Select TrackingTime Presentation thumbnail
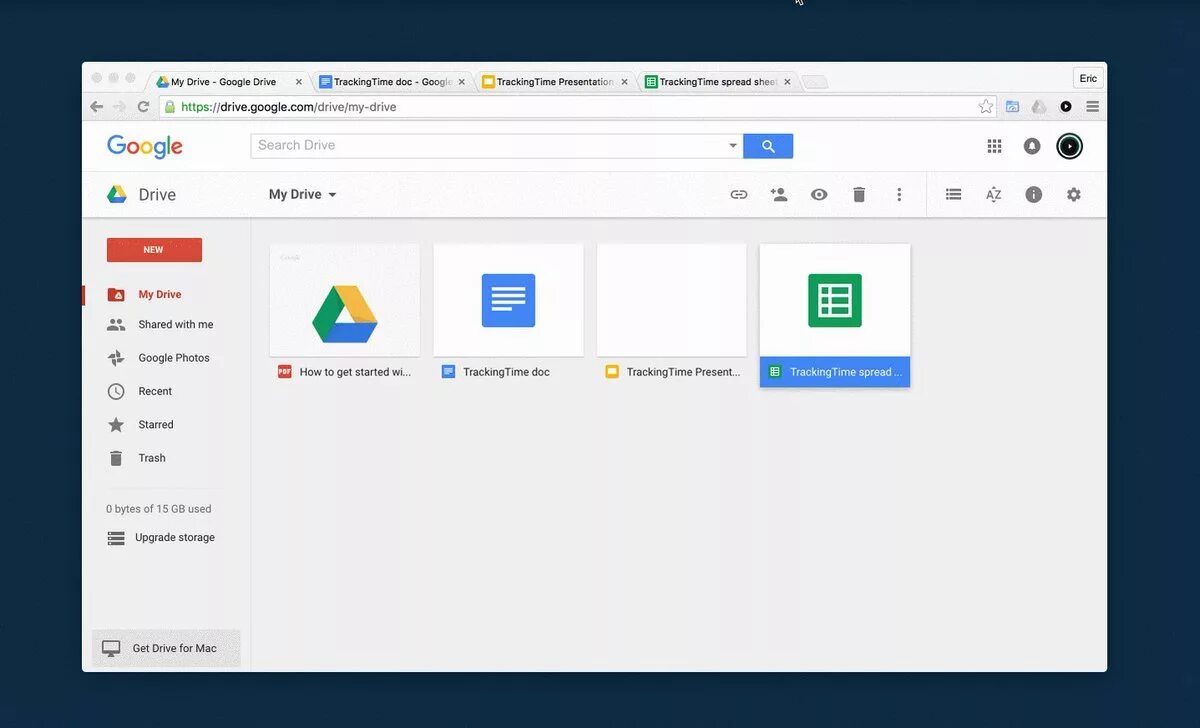The height and width of the screenshot is (728, 1200). pos(672,300)
